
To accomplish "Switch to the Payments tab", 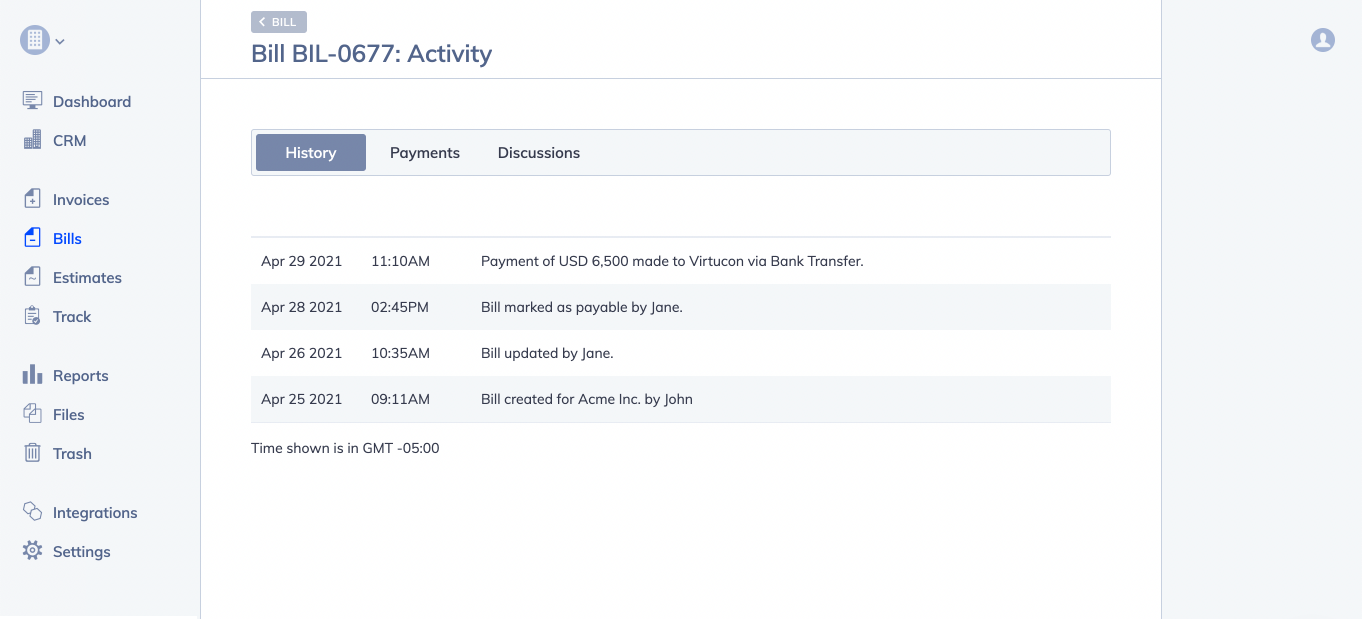I will coord(425,153).
